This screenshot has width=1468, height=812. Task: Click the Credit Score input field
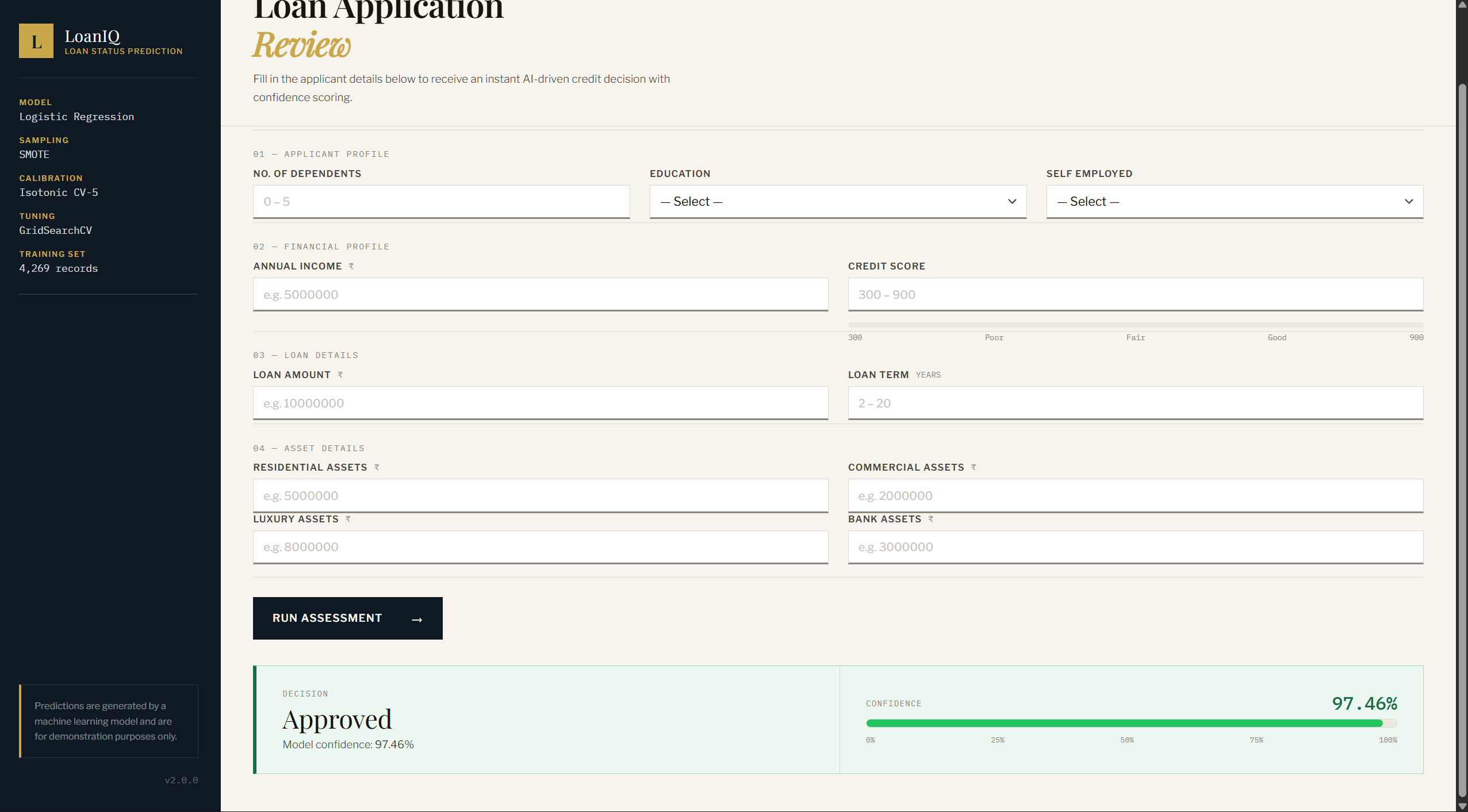click(1136, 295)
